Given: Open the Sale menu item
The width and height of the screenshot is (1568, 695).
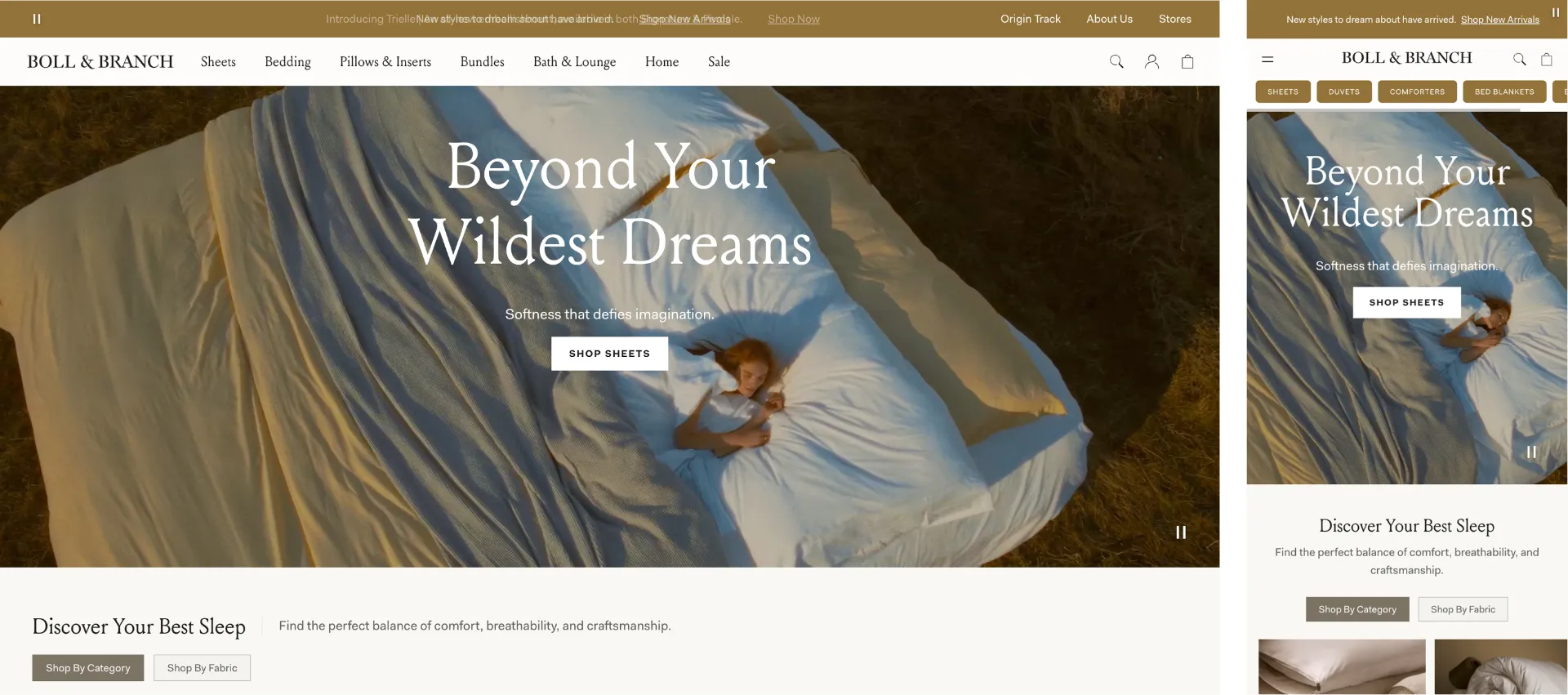Looking at the screenshot, I should coord(719,62).
